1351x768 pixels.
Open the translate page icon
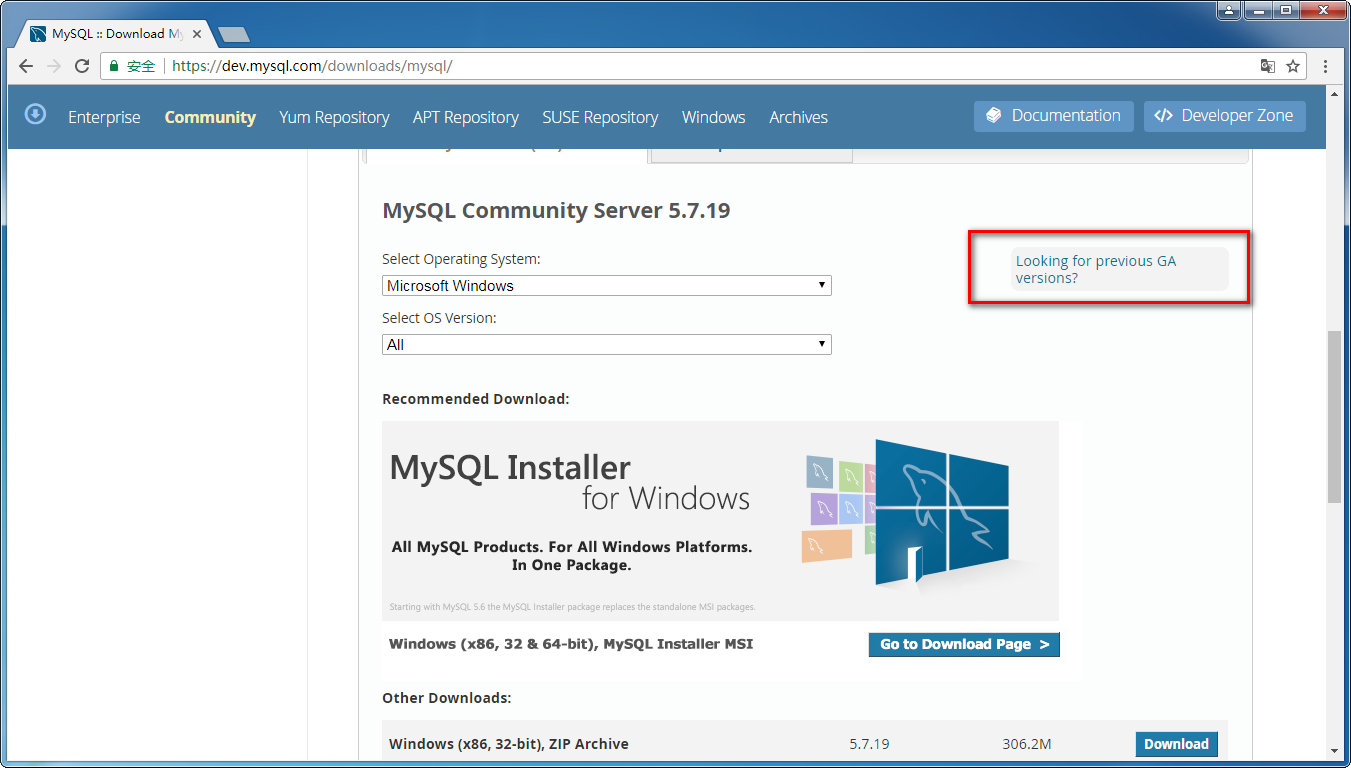coord(1267,66)
